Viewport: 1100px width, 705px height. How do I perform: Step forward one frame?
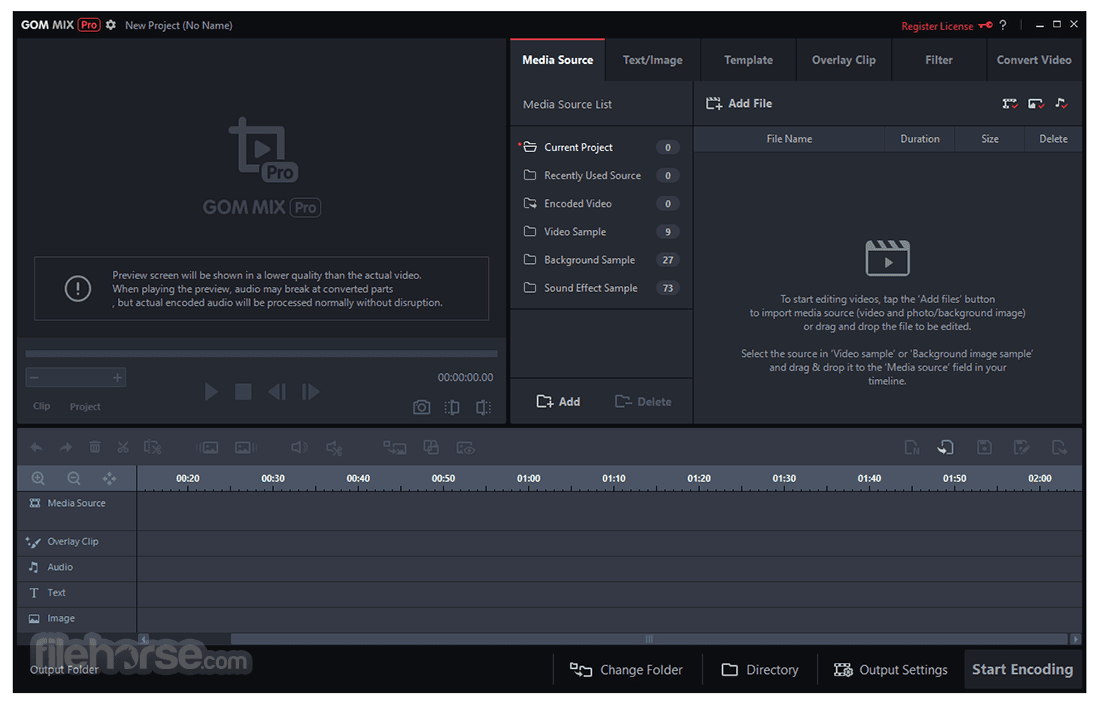pyautogui.click(x=310, y=391)
